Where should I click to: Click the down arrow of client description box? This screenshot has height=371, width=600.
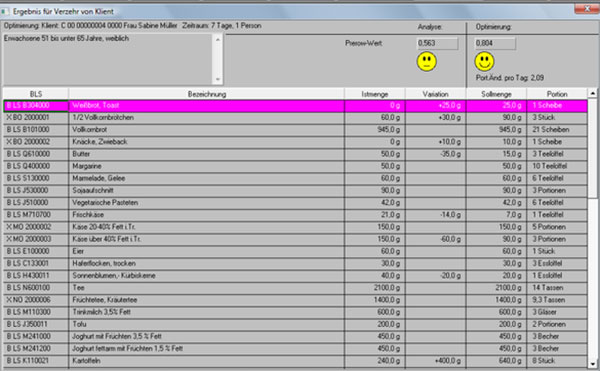pos(218,79)
